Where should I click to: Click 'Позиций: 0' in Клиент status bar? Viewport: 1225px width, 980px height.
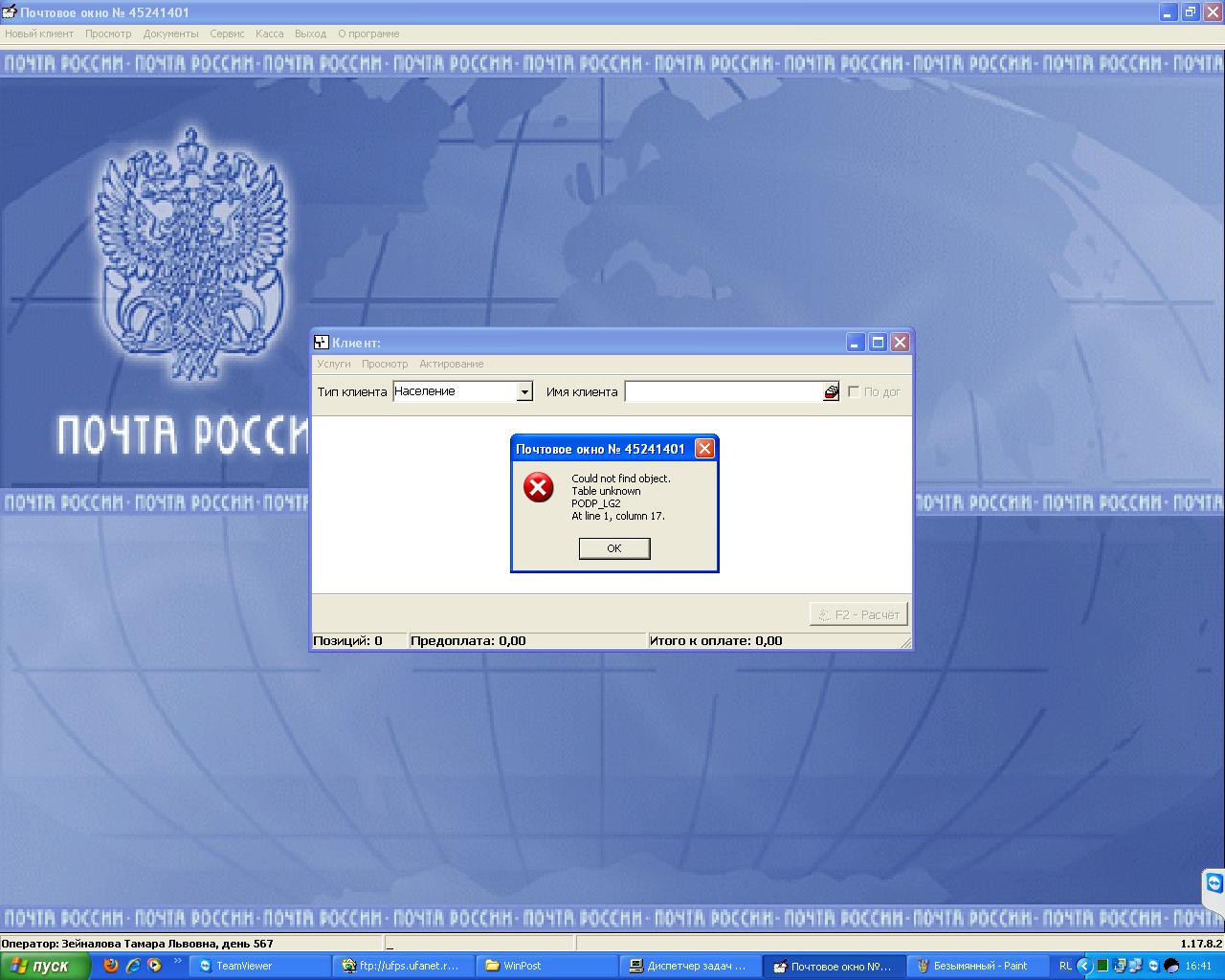click(347, 641)
